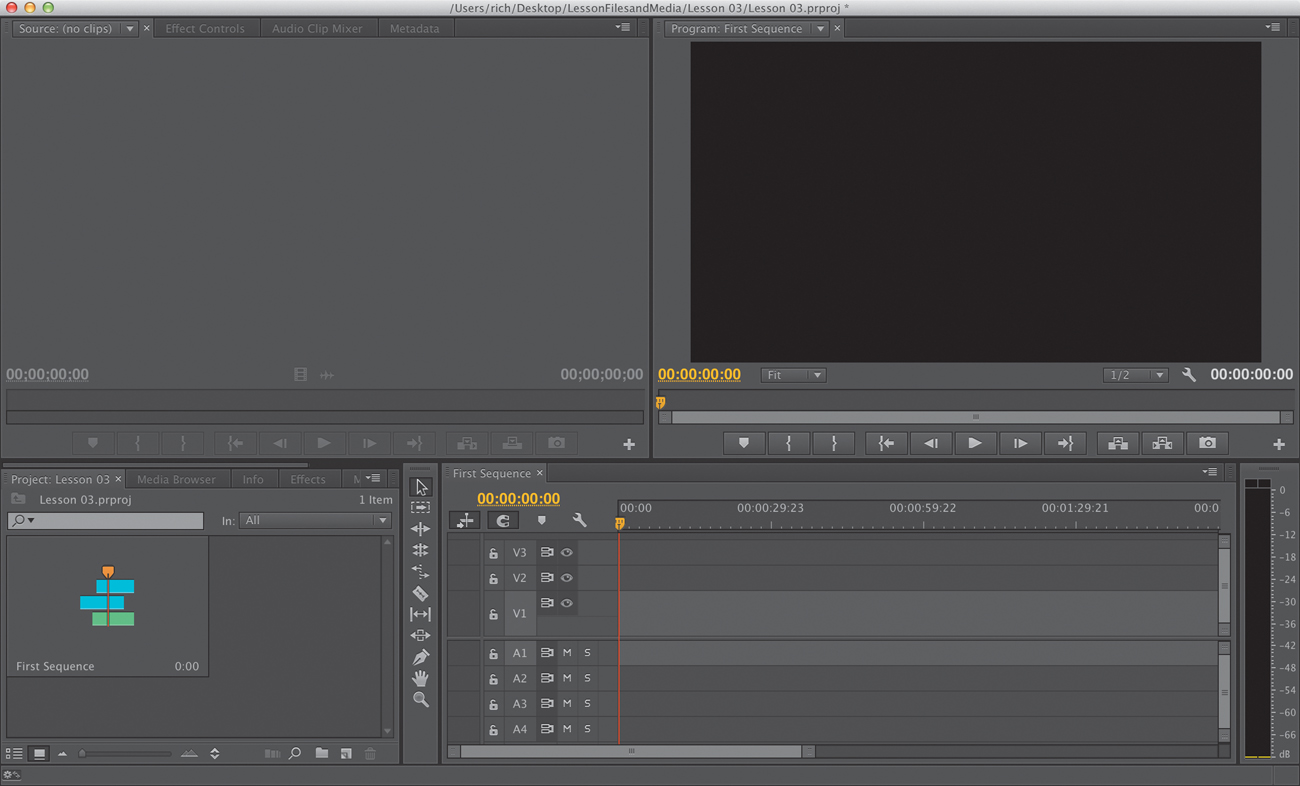Switch to Effect Controls tab
The height and width of the screenshot is (786, 1300).
(x=205, y=29)
